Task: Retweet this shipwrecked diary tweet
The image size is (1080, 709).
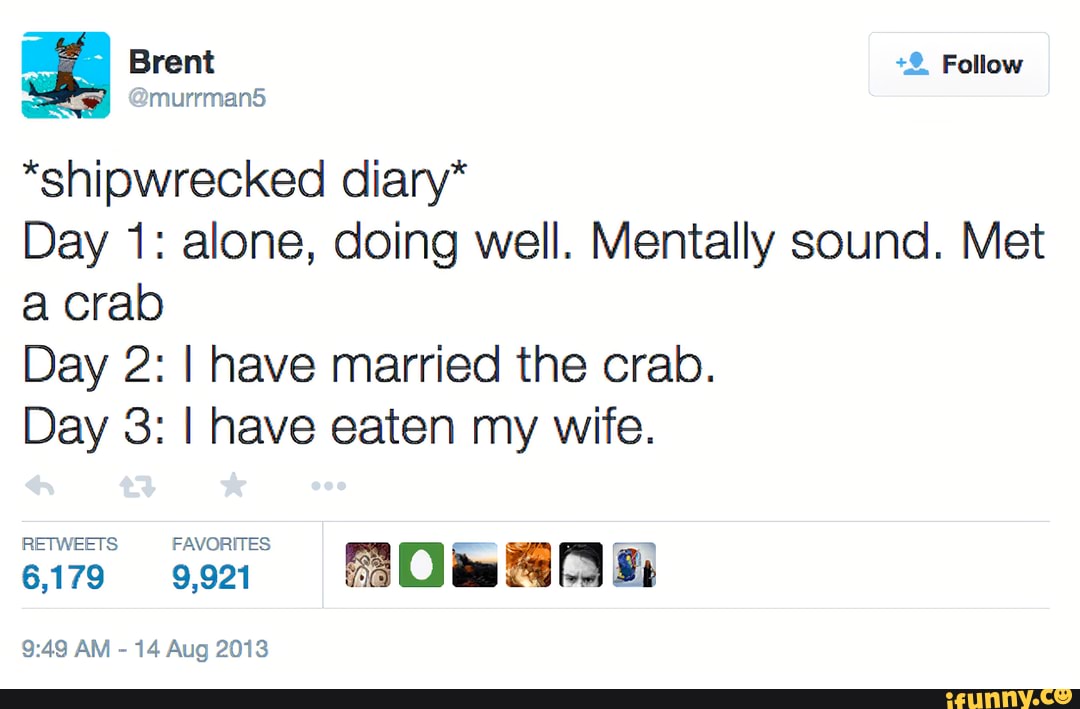Action: click(x=135, y=486)
